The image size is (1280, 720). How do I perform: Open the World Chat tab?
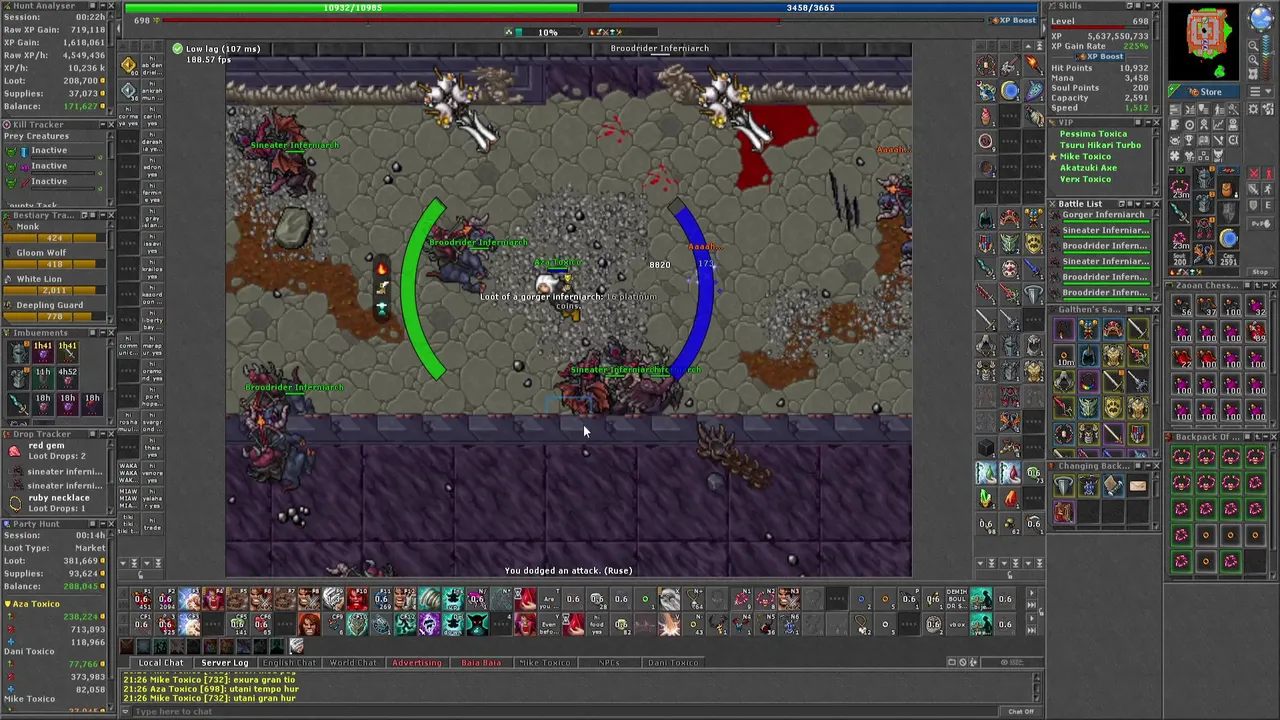[353, 662]
